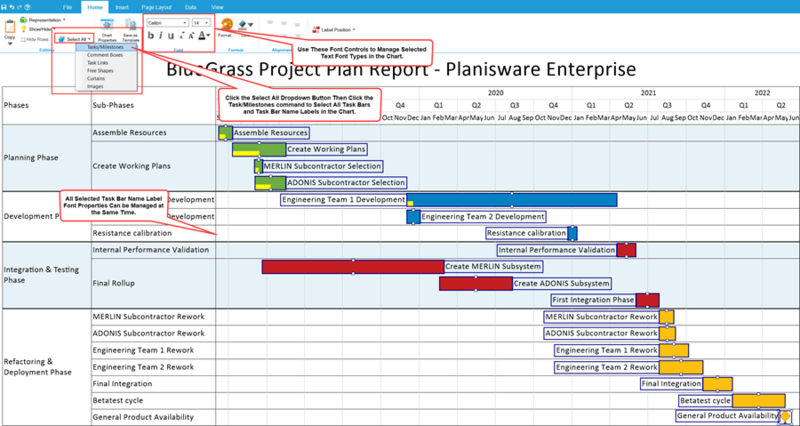Click the fill color bucket swatch

(x=243, y=24)
